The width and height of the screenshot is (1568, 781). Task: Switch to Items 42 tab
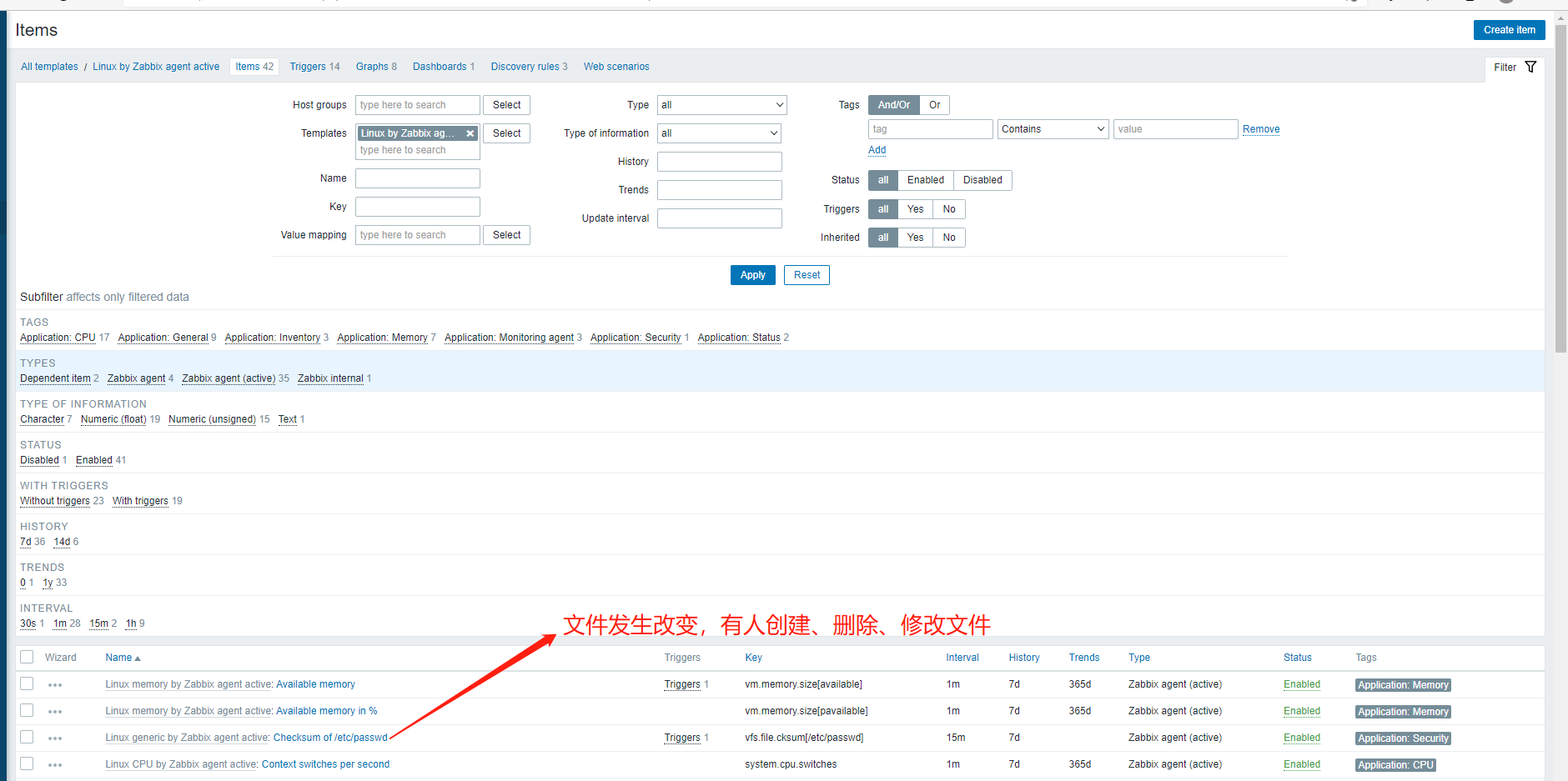(254, 67)
